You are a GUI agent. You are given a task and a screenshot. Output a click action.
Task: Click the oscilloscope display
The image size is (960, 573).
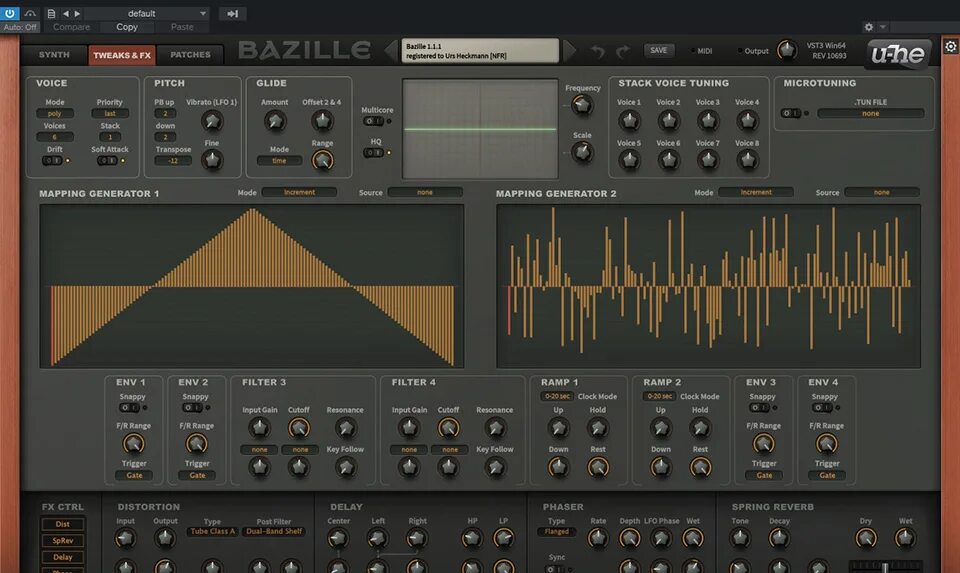coord(480,129)
